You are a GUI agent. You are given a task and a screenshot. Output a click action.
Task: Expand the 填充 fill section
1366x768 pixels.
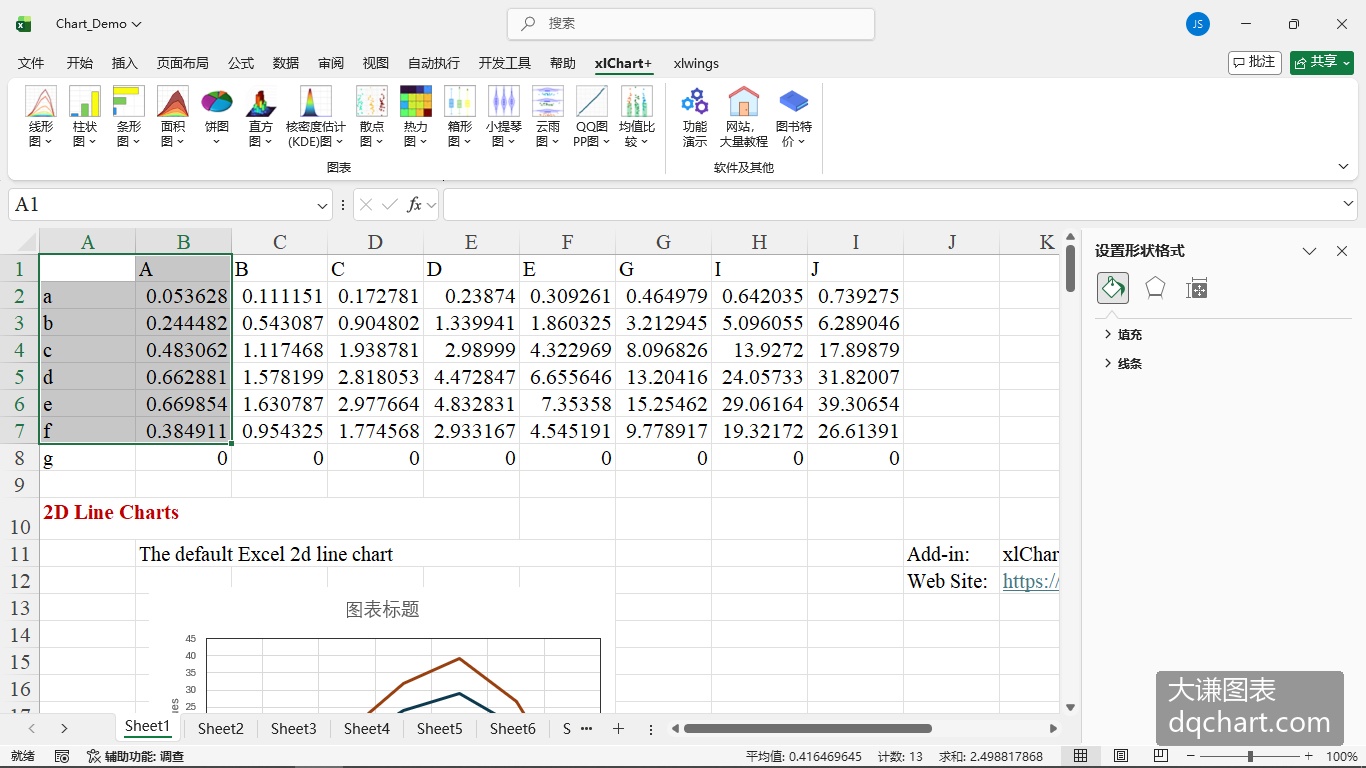1123,335
